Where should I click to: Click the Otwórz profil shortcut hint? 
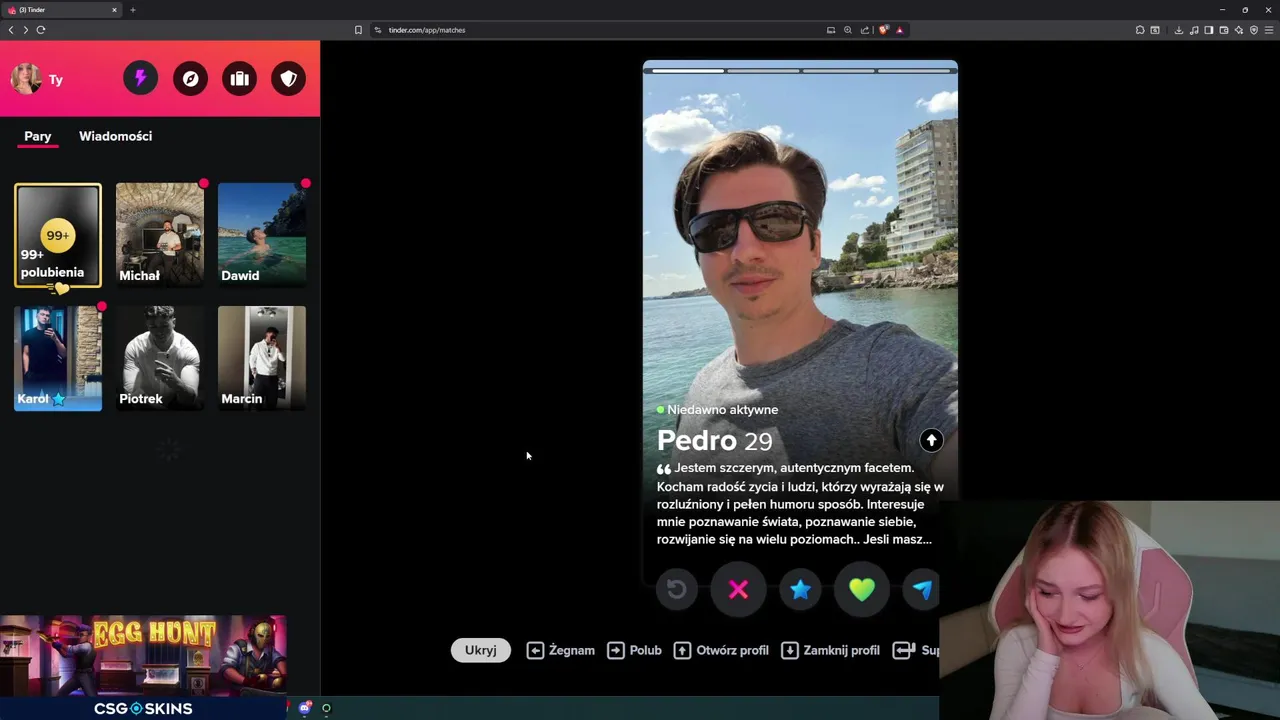coord(721,650)
